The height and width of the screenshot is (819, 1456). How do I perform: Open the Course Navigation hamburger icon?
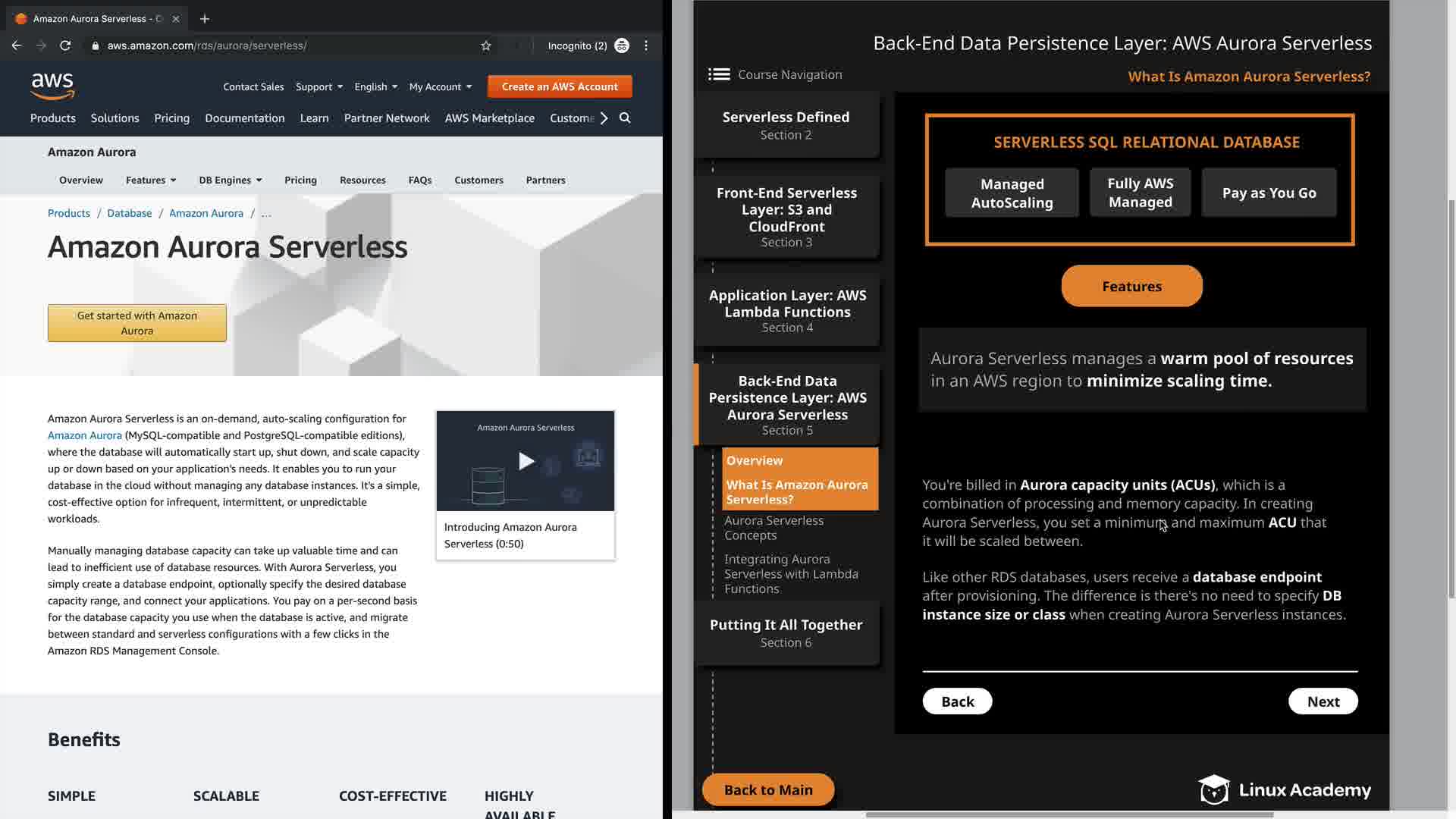pyautogui.click(x=719, y=74)
